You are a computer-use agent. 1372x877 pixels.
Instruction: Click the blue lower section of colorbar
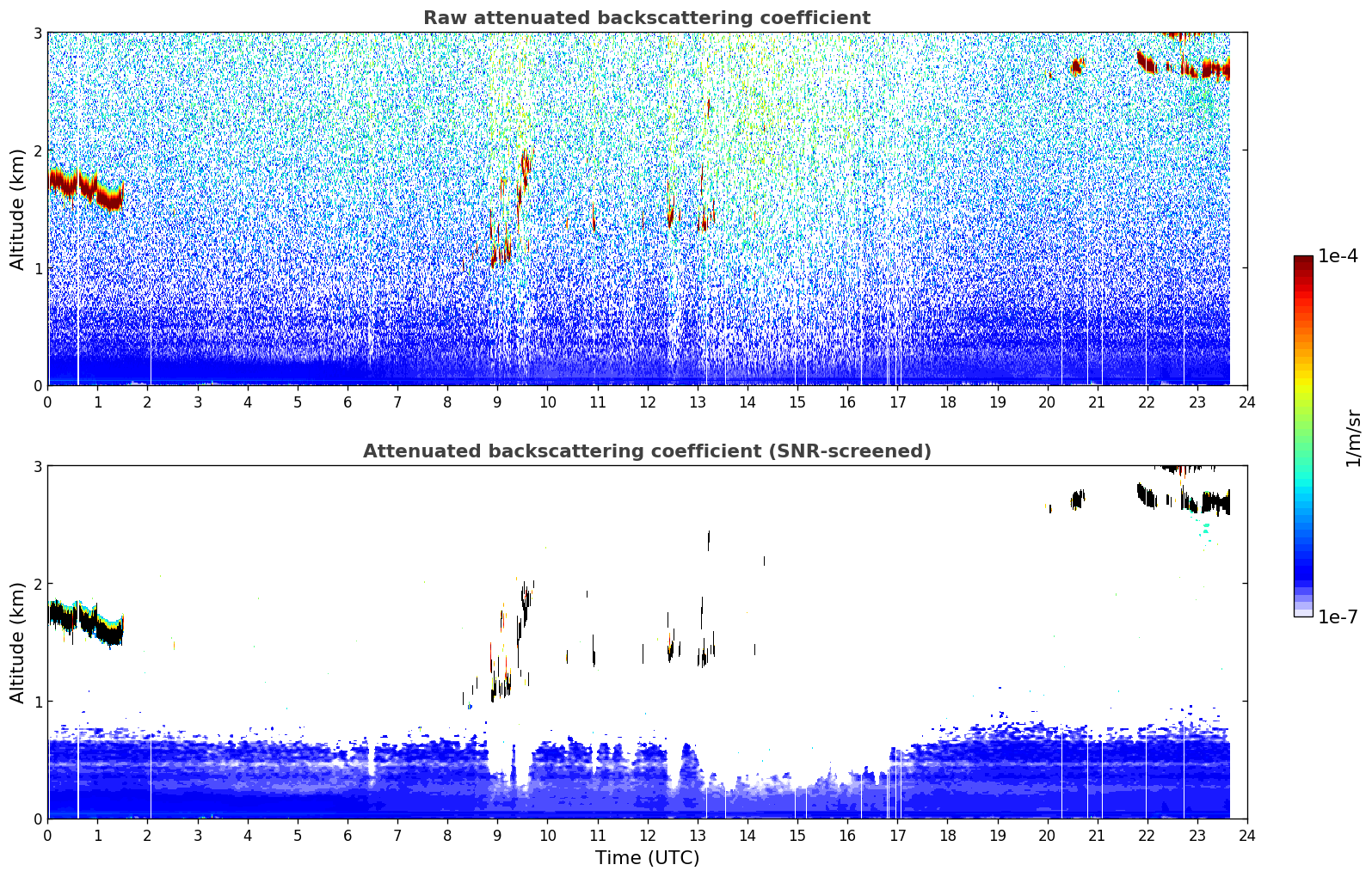click(x=1303, y=559)
